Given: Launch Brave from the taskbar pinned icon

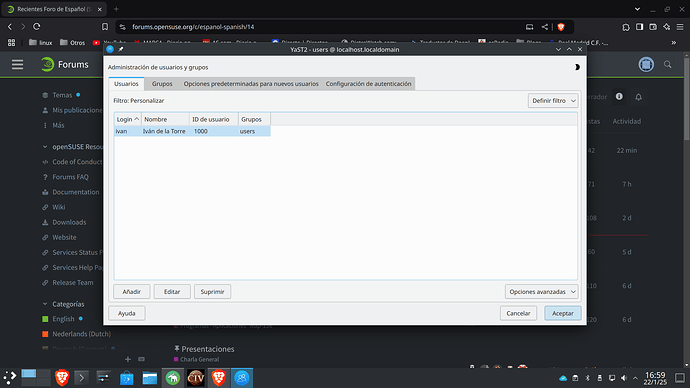Looking at the screenshot, I should 62,377.
